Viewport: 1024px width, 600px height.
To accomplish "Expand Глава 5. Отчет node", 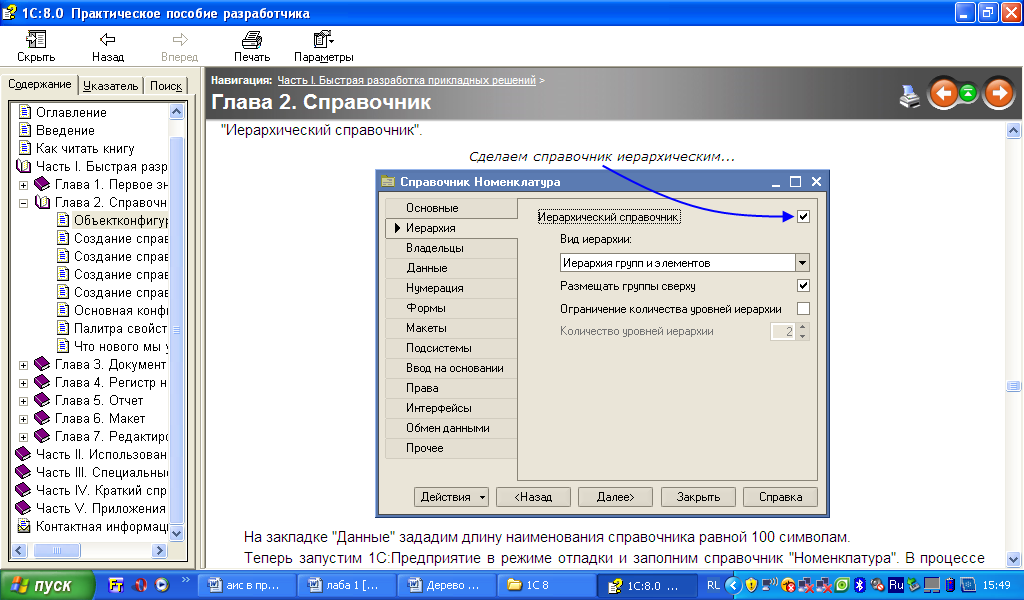I will coord(24,402).
